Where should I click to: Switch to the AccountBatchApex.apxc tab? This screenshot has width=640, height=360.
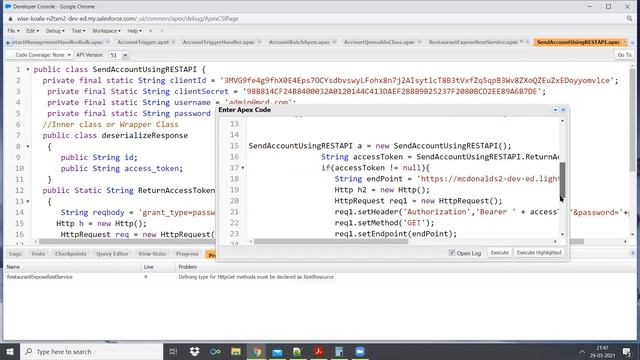299,42
